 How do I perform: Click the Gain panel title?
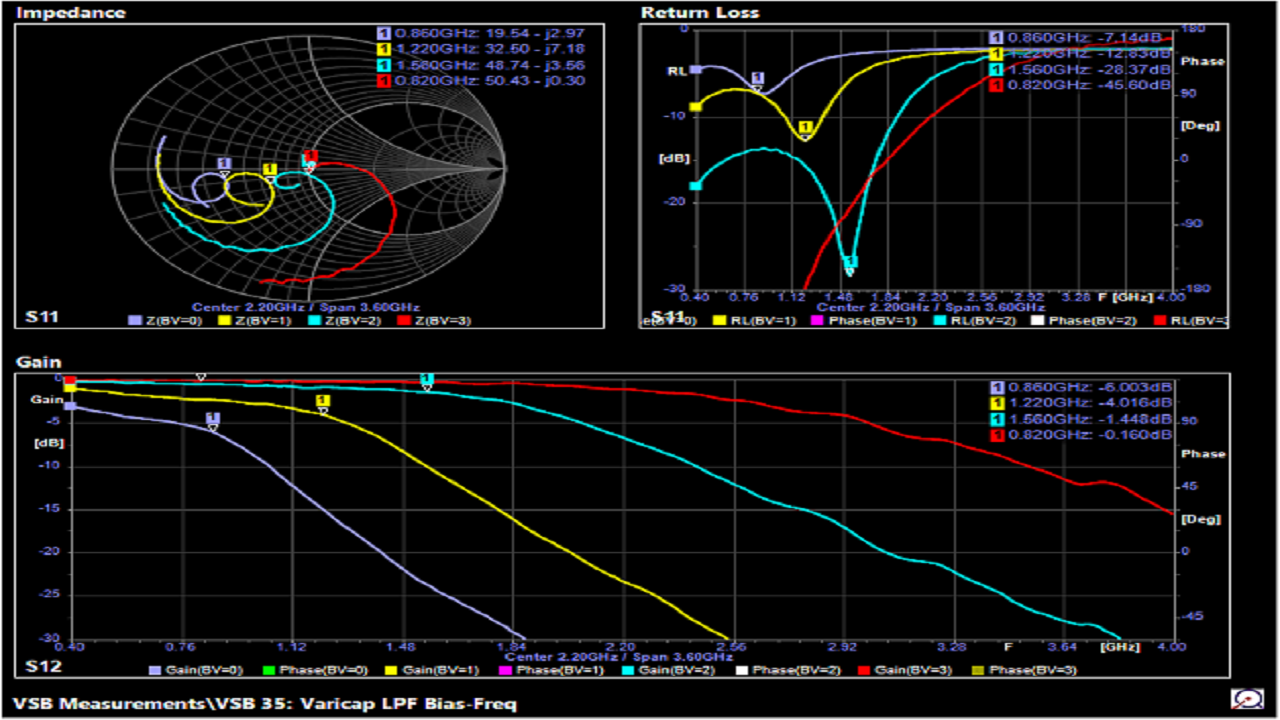point(39,362)
